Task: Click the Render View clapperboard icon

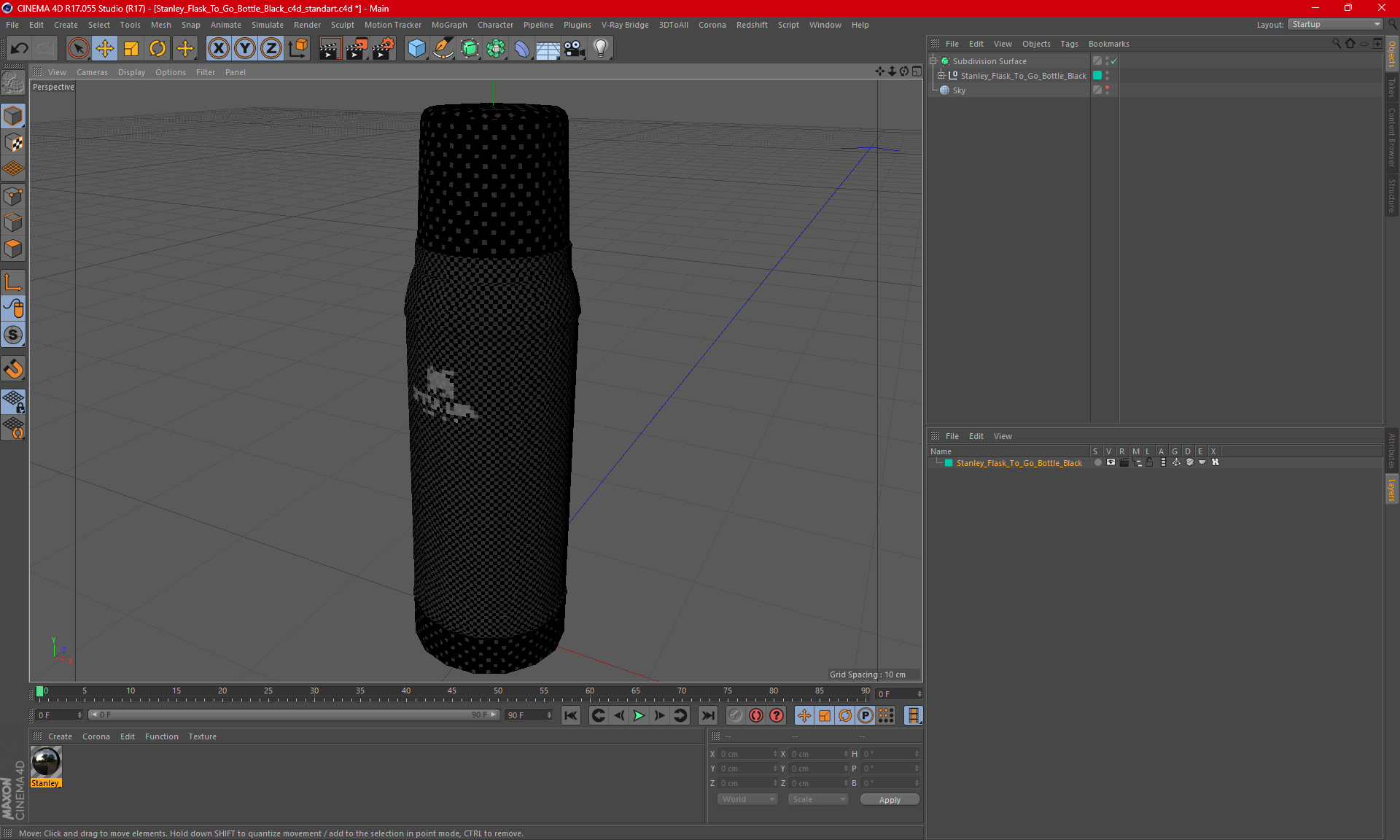Action: tap(330, 48)
